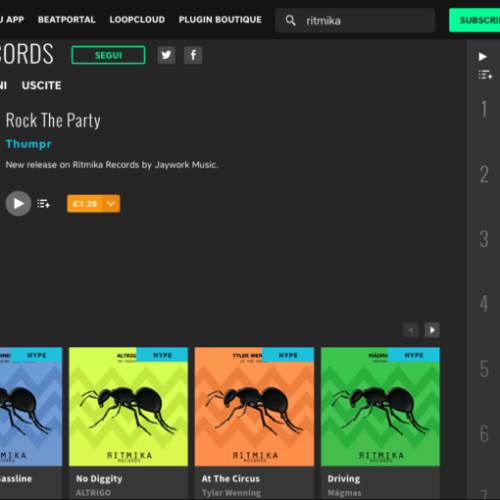This screenshot has width=500, height=500.
Task: Open the Thumpr artist link
Action: pyautogui.click(x=29, y=144)
